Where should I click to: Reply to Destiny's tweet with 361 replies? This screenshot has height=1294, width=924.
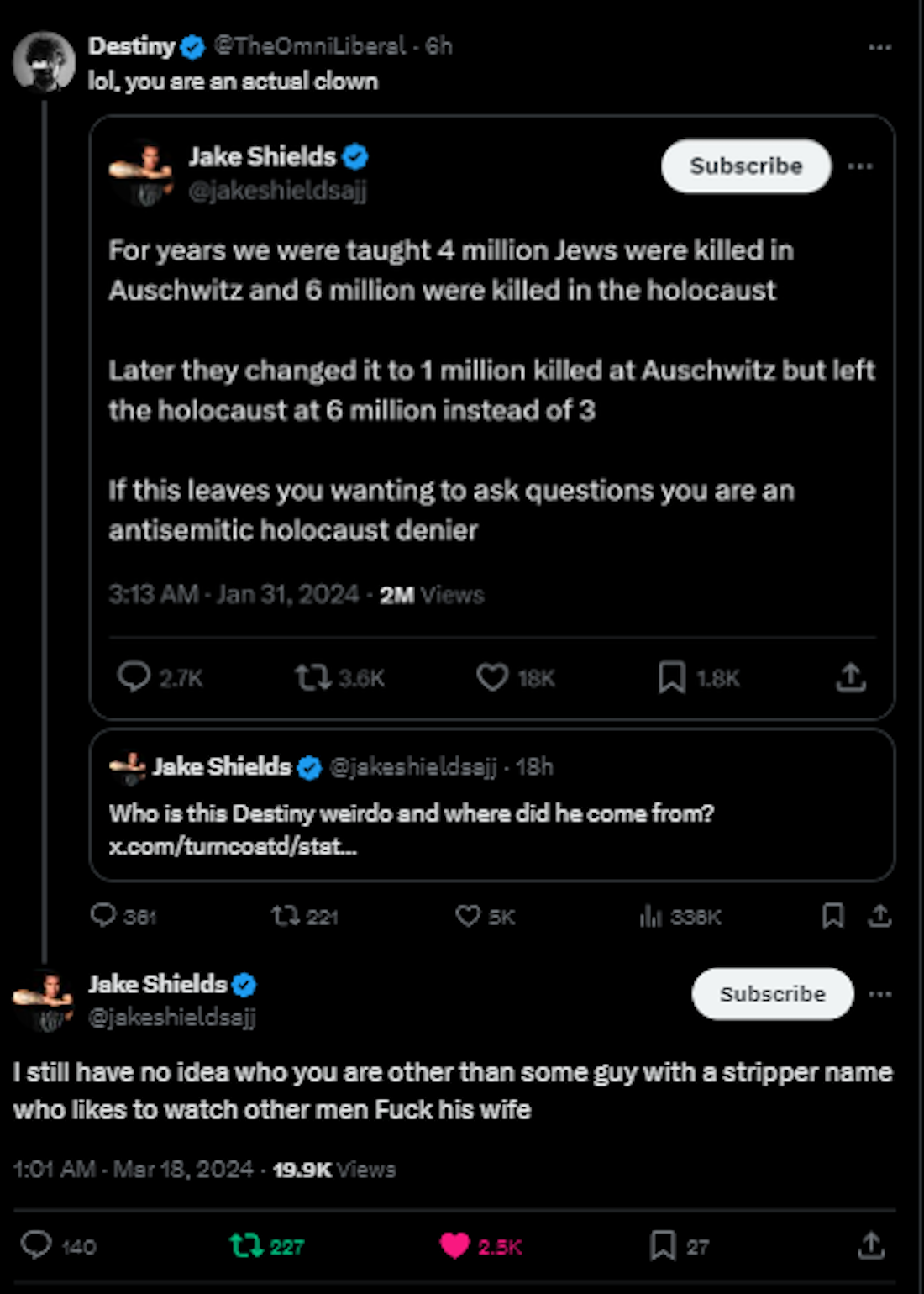(103, 915)
